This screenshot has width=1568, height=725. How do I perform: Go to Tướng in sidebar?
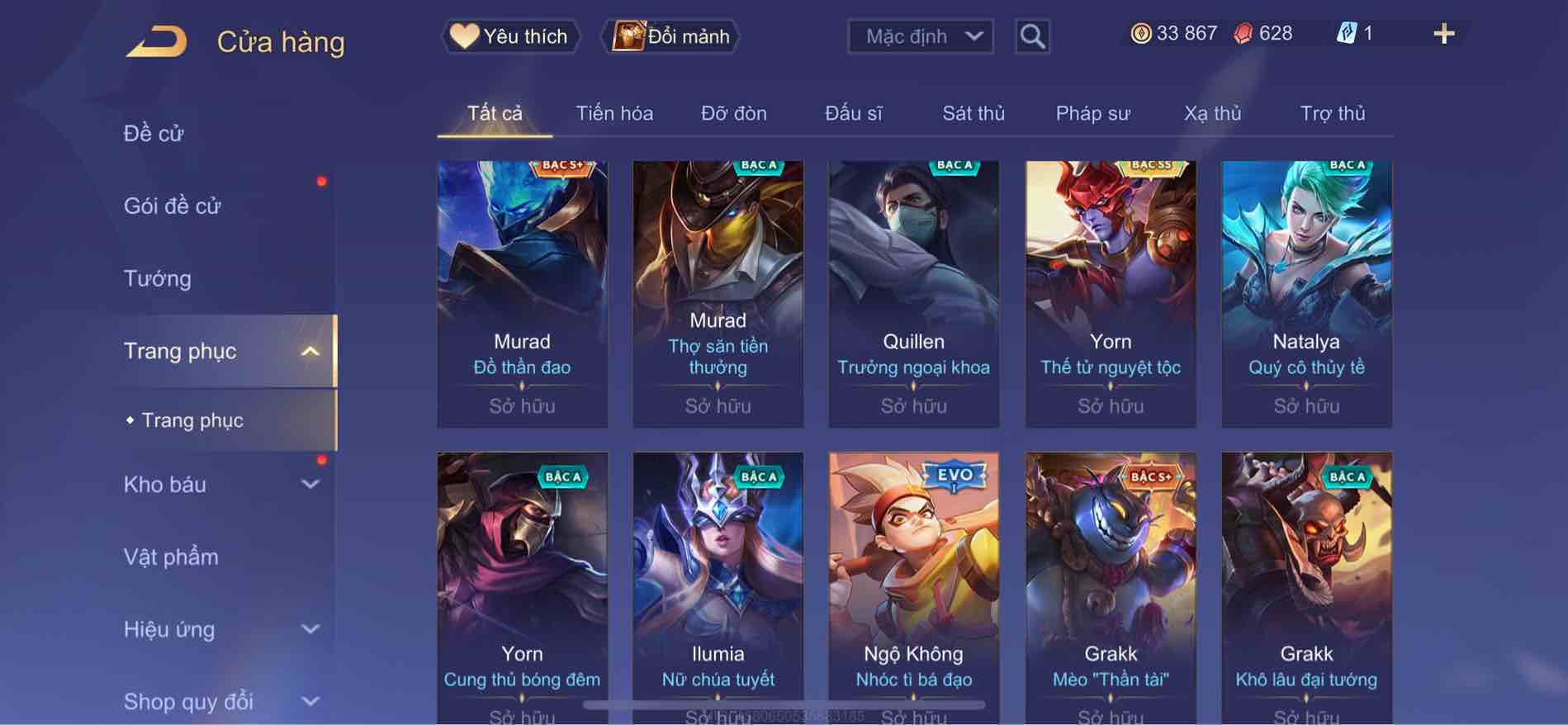point(157,278)
